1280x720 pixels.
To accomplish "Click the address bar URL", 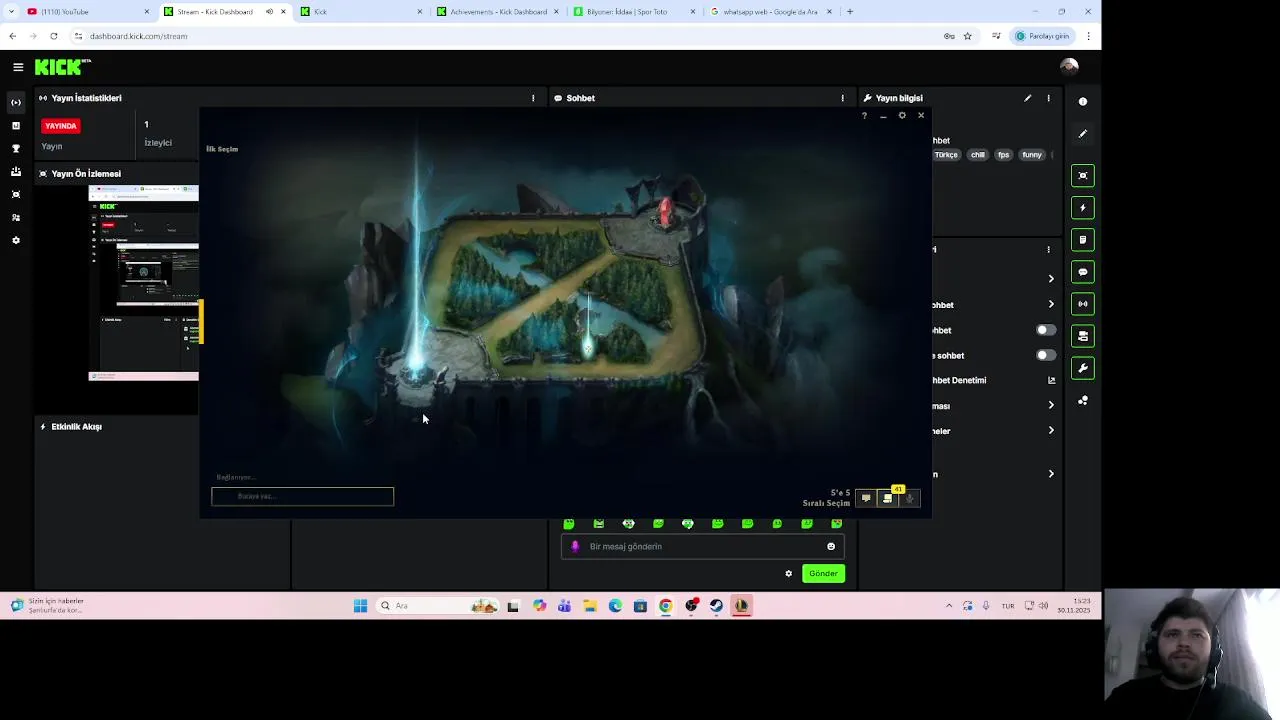I will [139, 36].
